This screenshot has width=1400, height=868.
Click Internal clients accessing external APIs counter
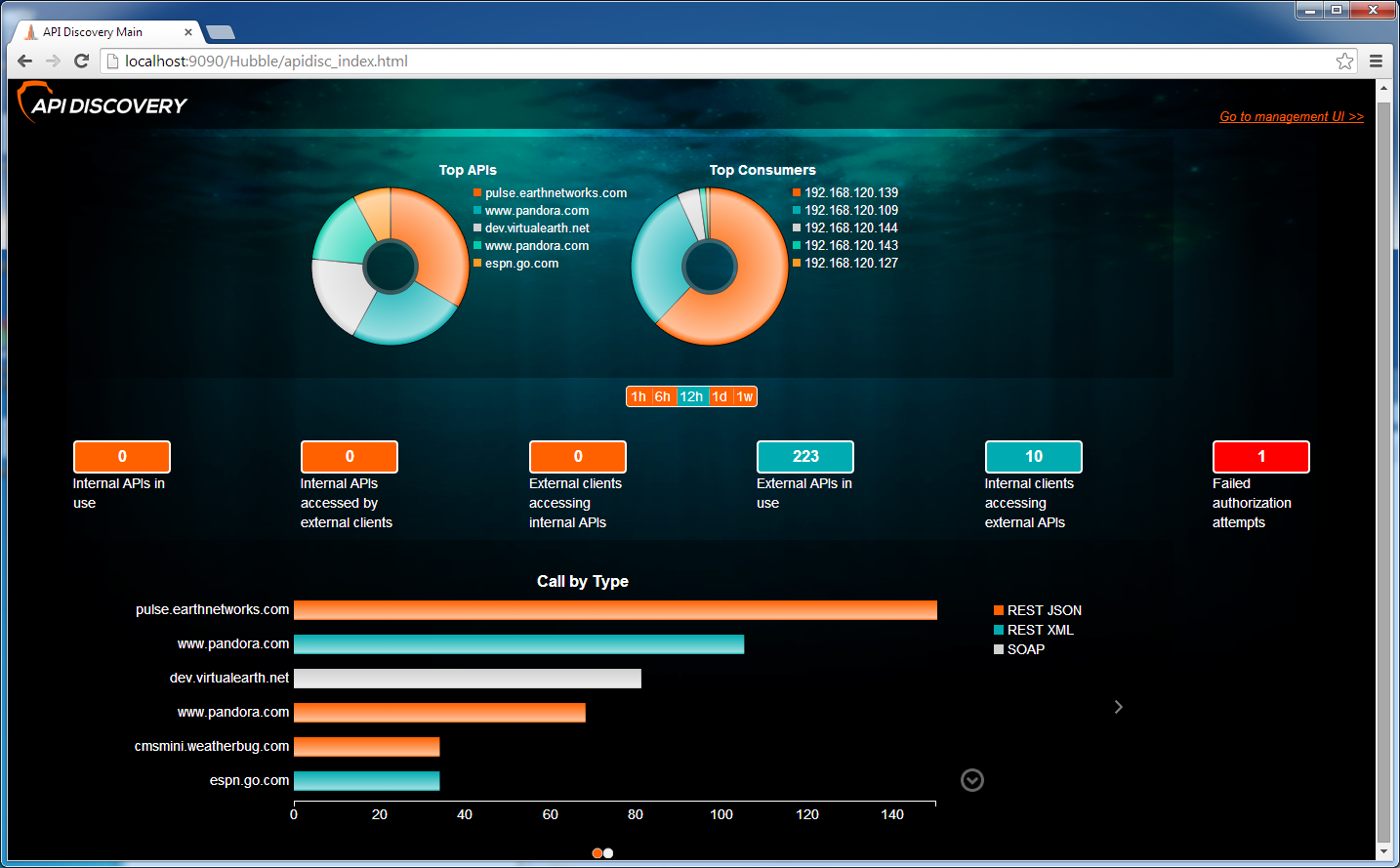1034,456
